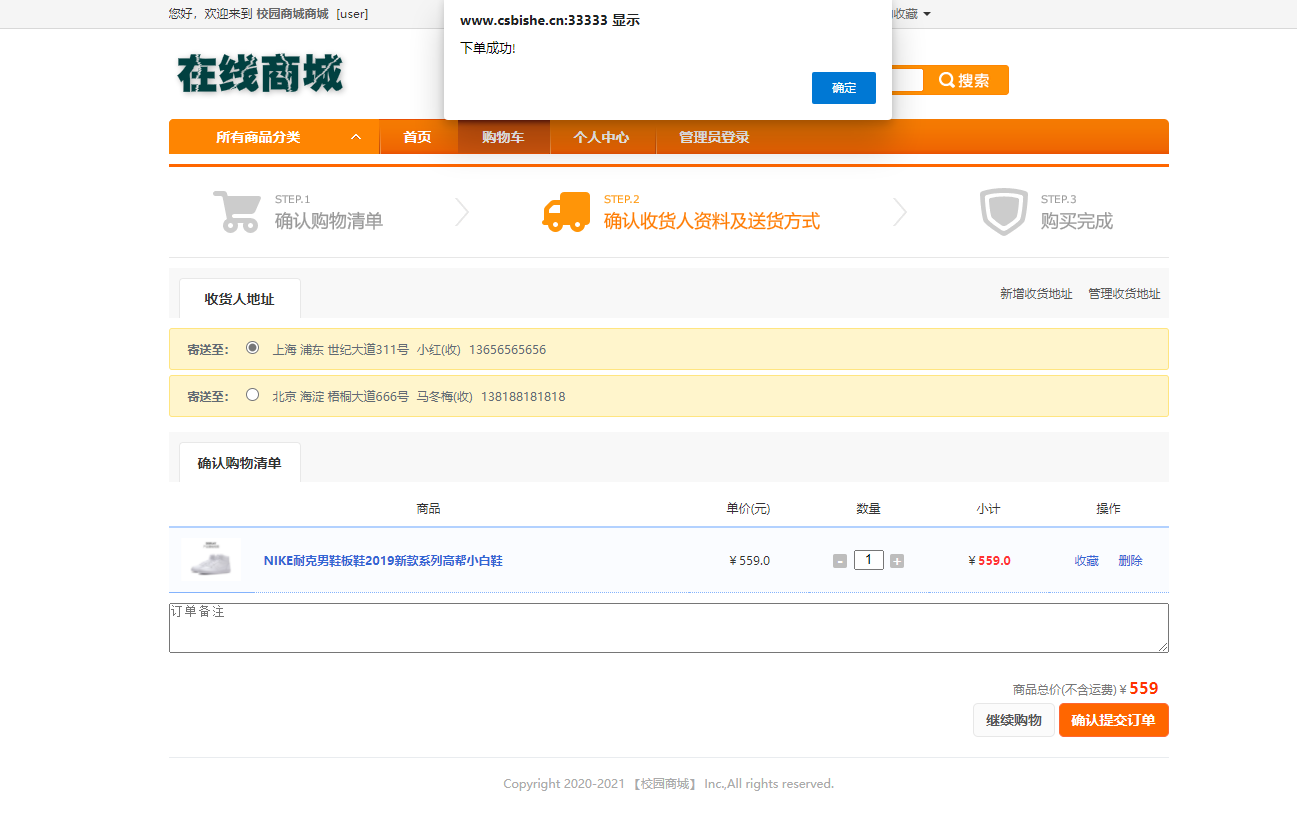Click the 订单备注 note input field
Screen dimensions: 1297x814
point(669,627)
